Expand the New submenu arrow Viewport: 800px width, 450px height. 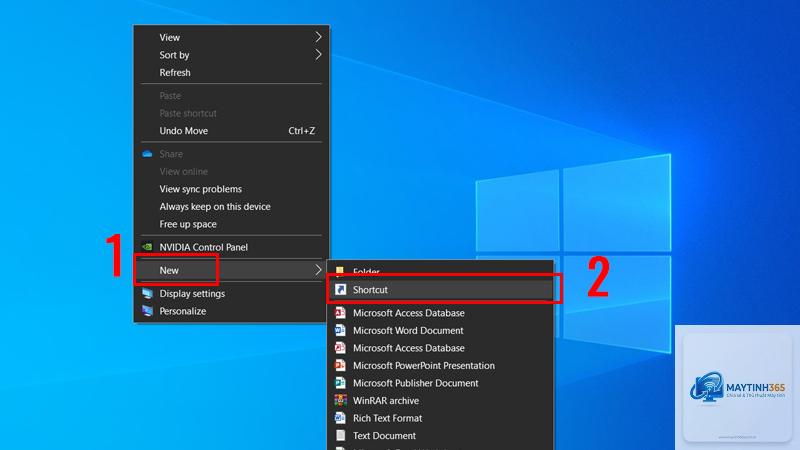[318, 270]
